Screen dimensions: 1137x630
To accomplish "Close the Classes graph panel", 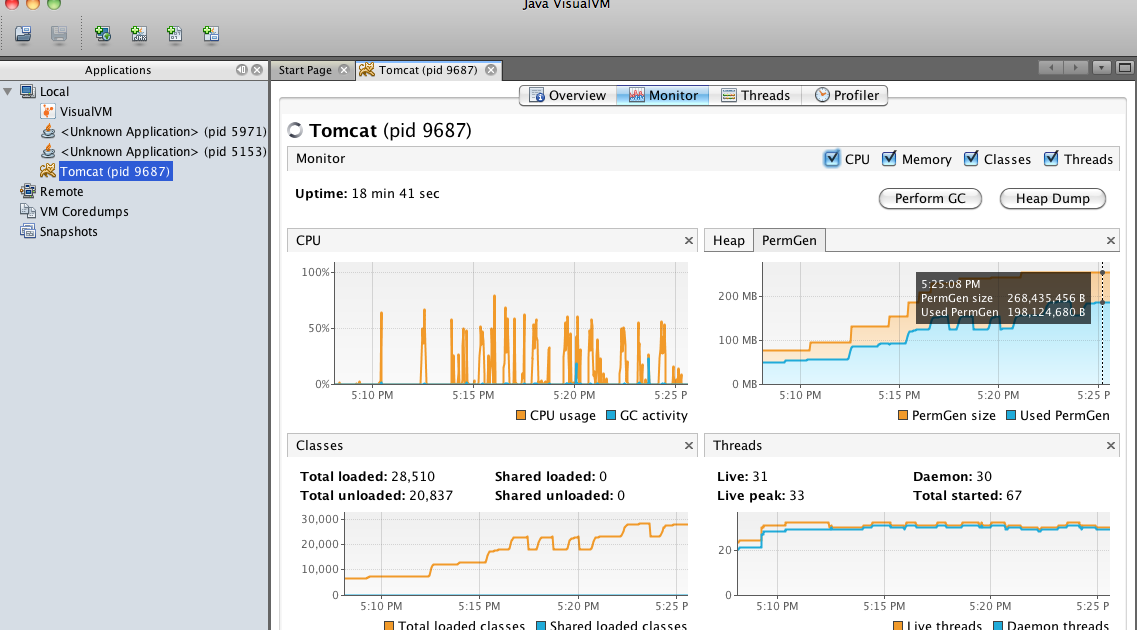I will click(689, 446).
